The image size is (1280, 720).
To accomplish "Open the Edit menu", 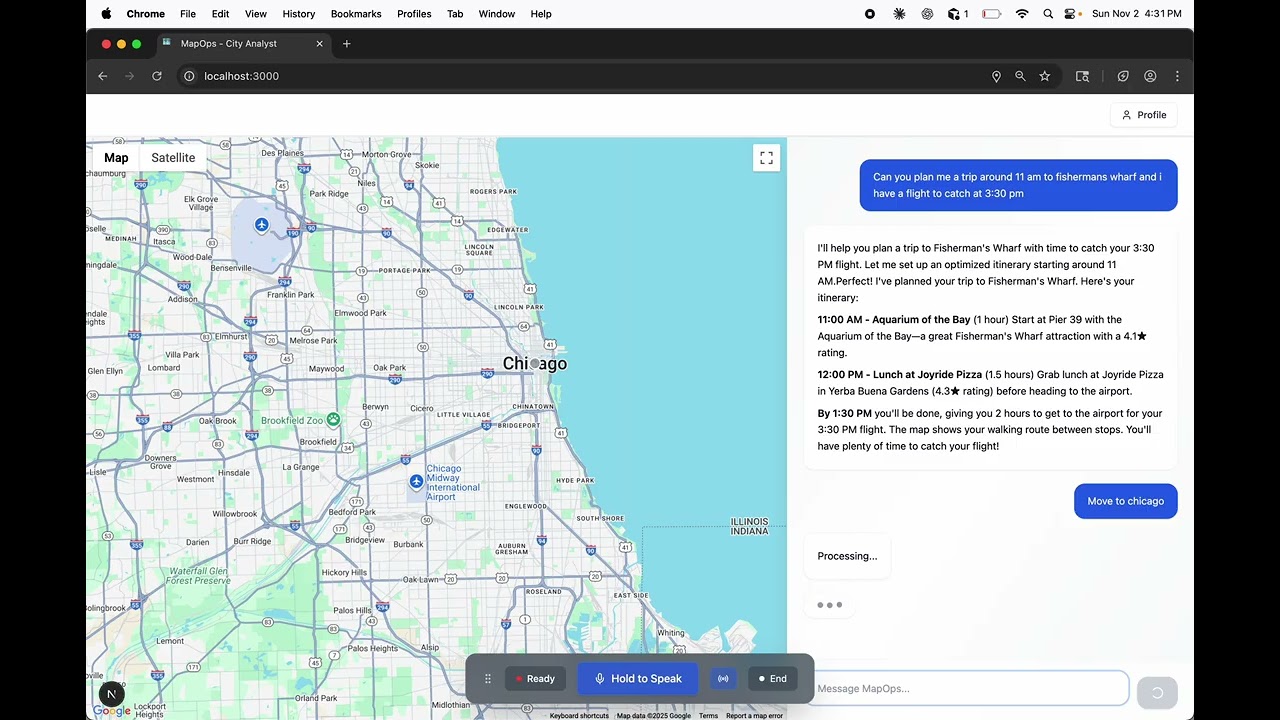I will point(220,14).
